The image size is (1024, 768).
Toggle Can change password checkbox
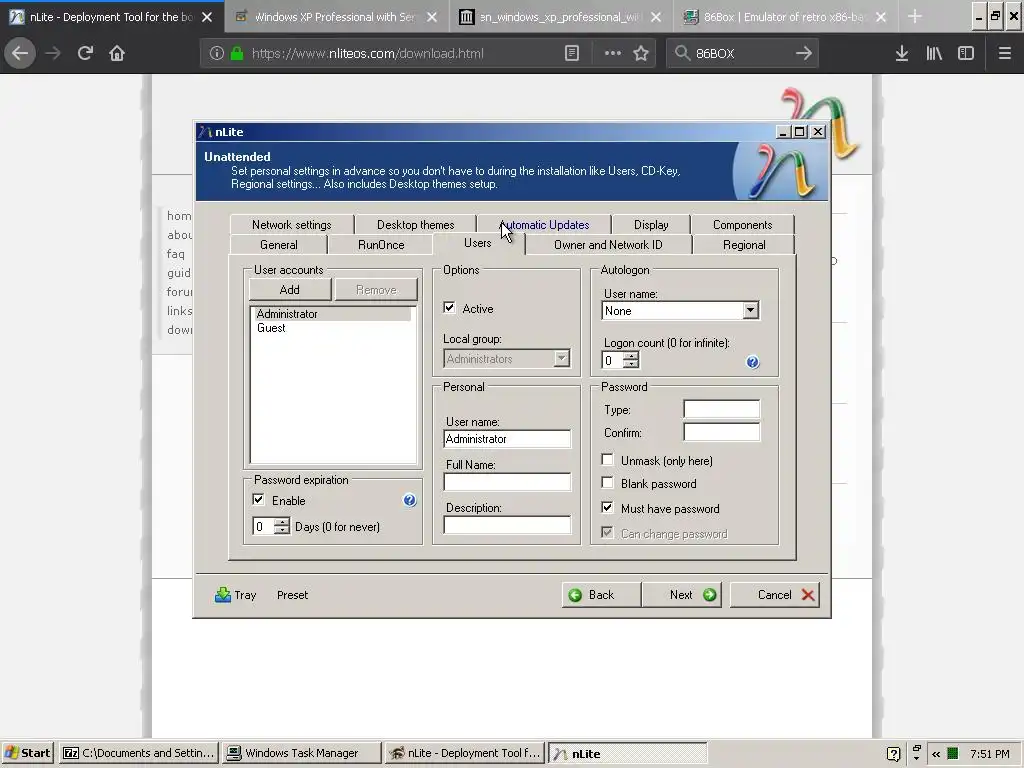click(607, 533)
